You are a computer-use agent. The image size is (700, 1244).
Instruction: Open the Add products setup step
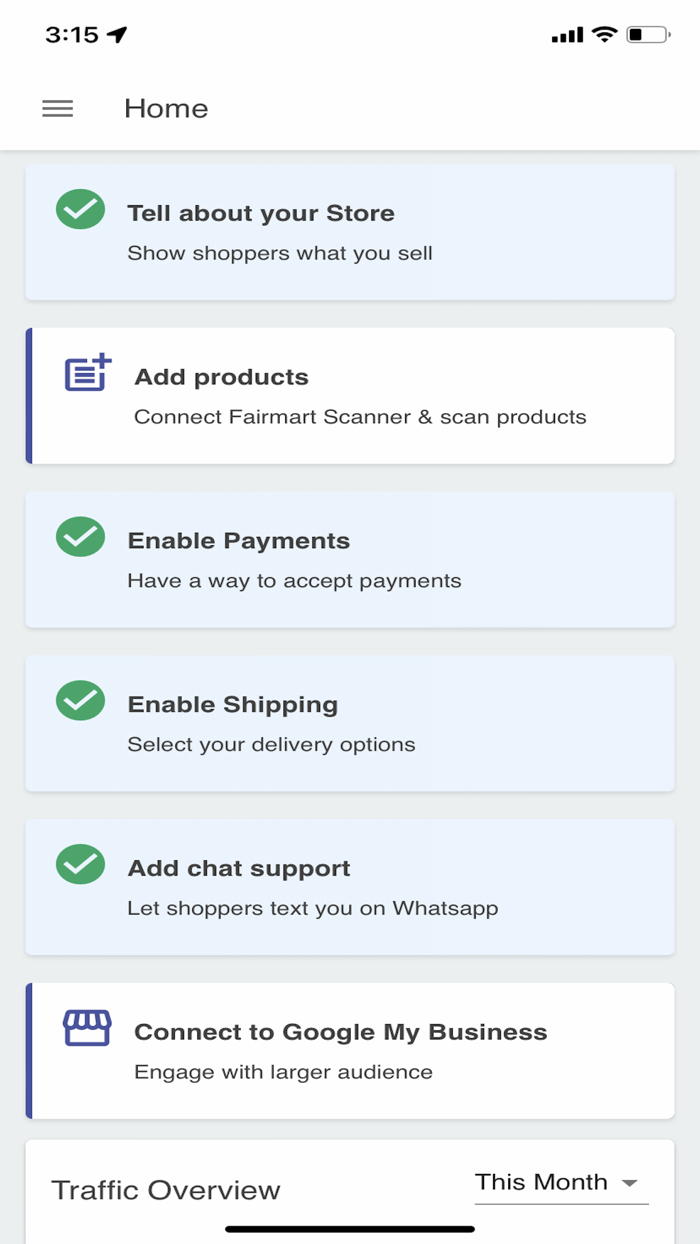(x=350, y=396)
